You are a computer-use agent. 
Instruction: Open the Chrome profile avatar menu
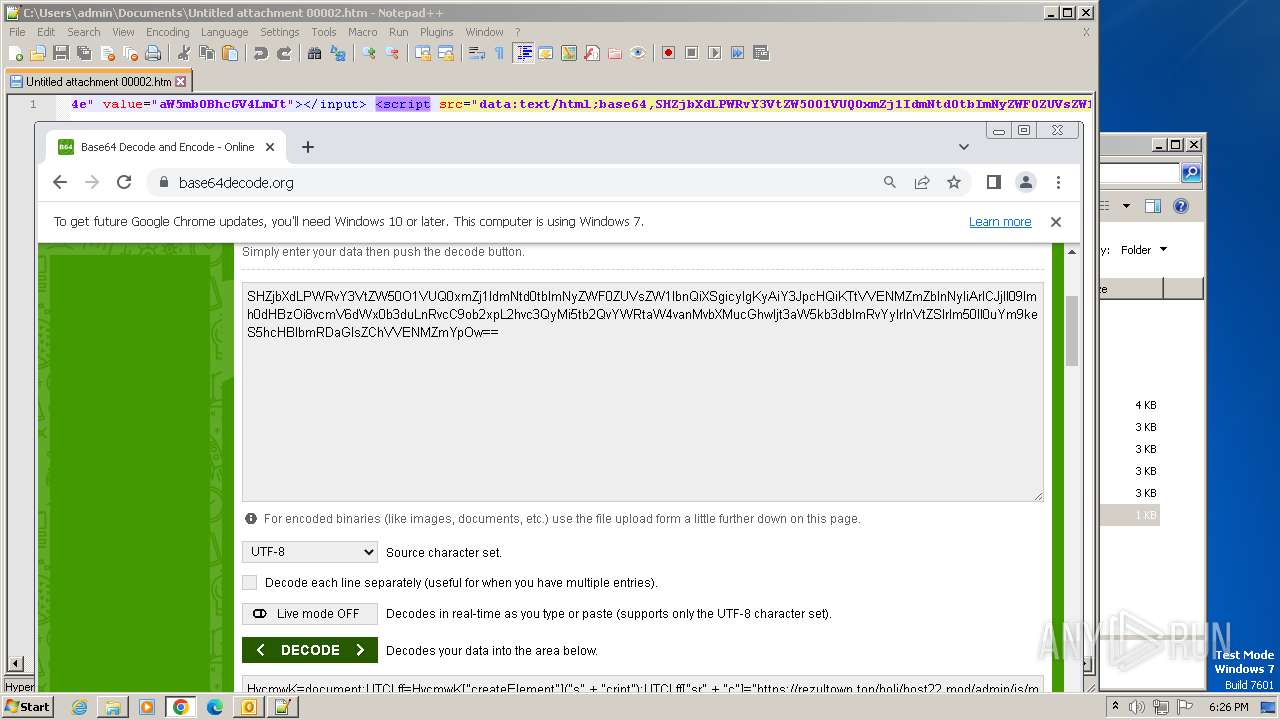coord(1026,182)
